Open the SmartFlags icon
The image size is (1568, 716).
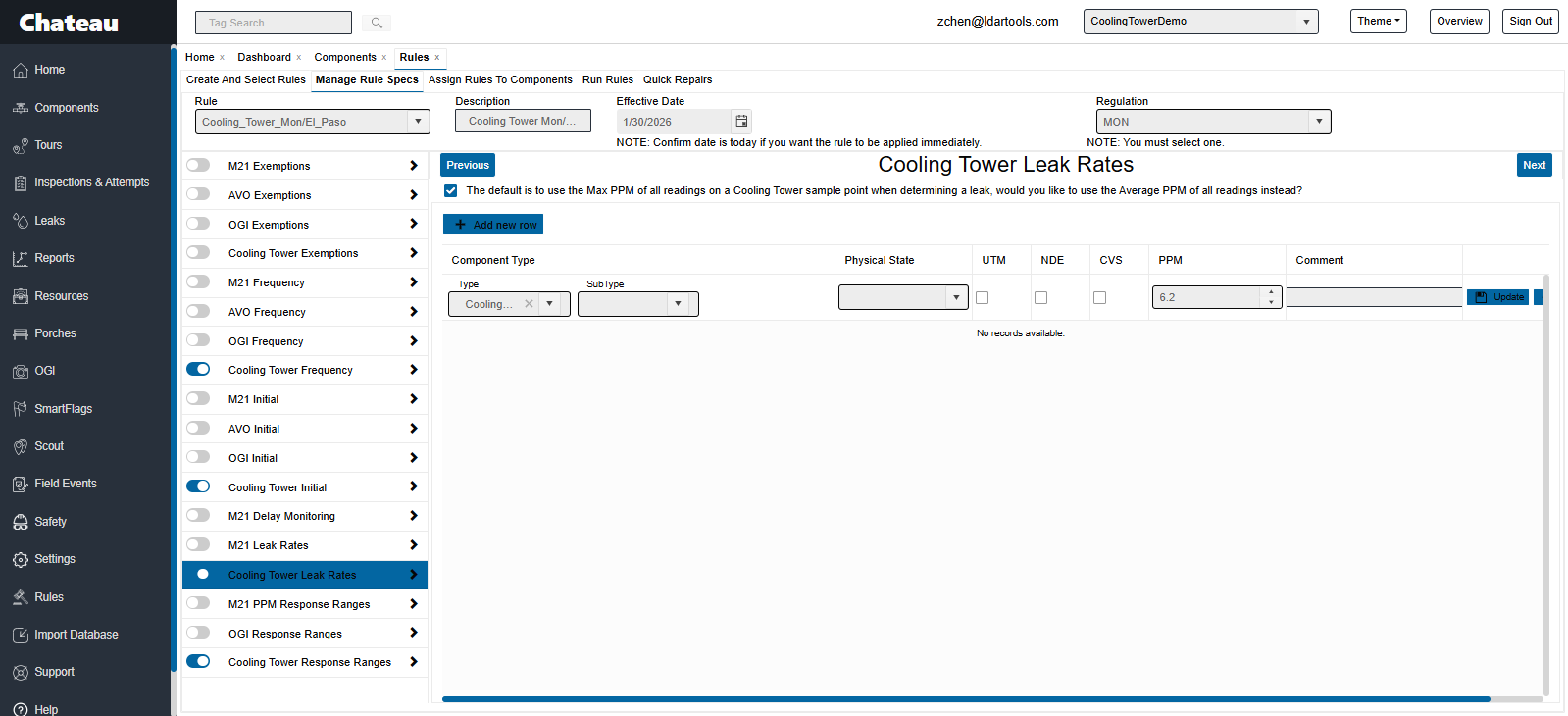(x=20, y=409)
